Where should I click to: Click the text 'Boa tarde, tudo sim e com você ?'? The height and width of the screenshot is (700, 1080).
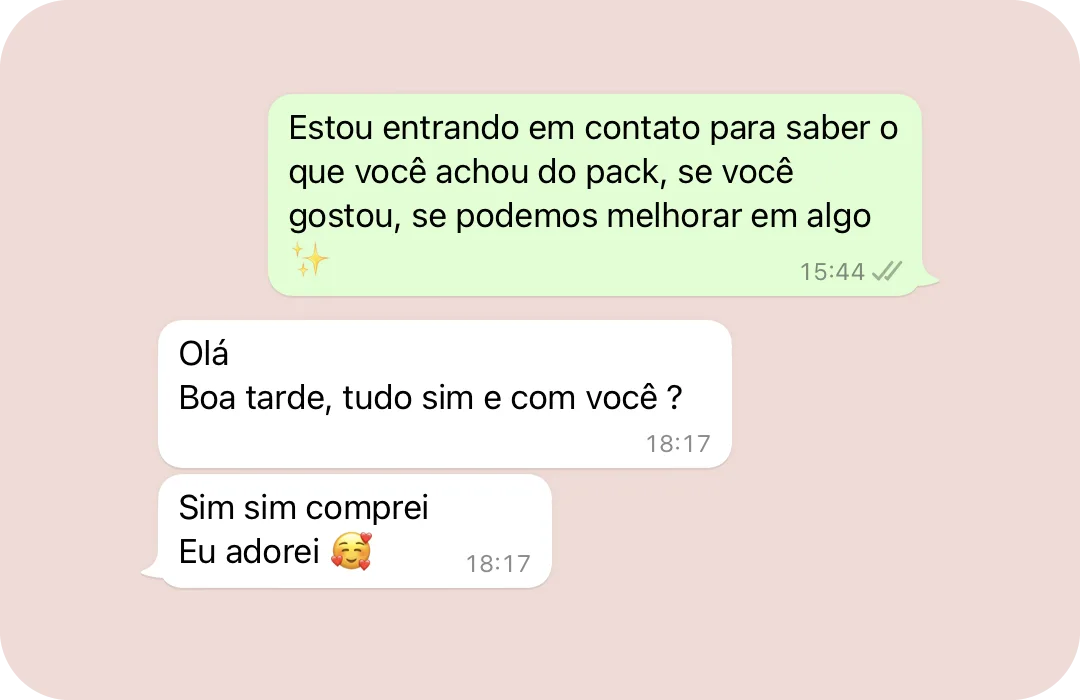pyautogui.click(x=431, y=398)
